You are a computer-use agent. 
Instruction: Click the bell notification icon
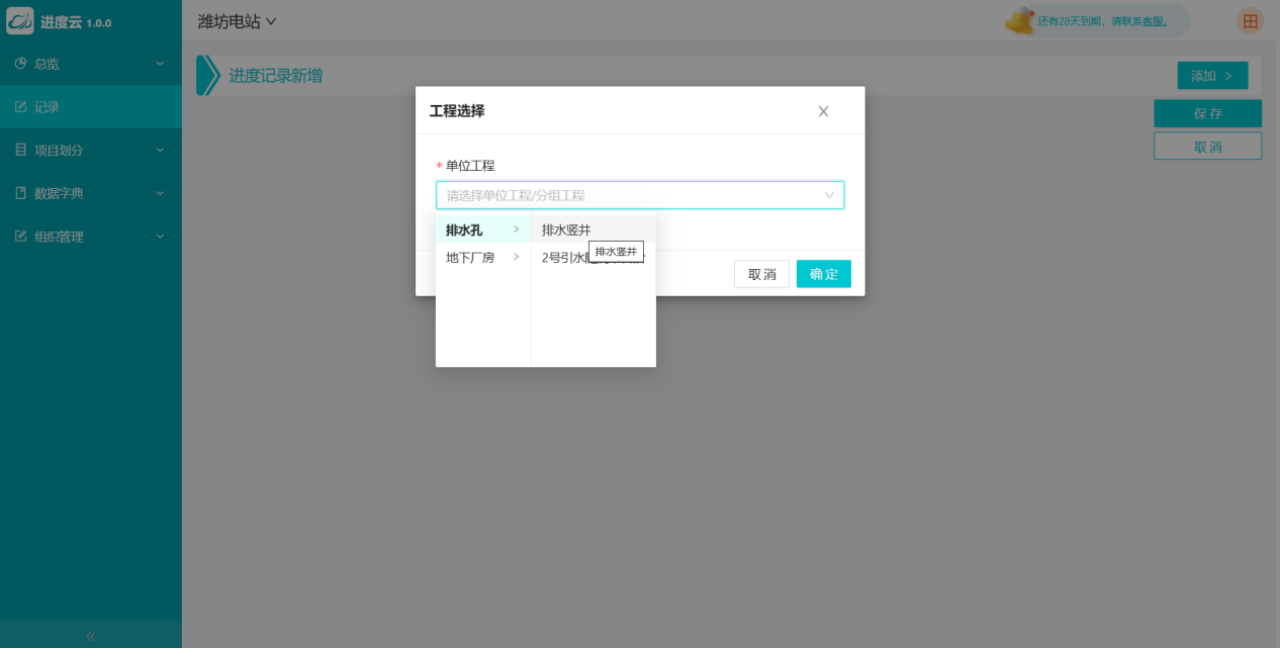(1020, 21)
